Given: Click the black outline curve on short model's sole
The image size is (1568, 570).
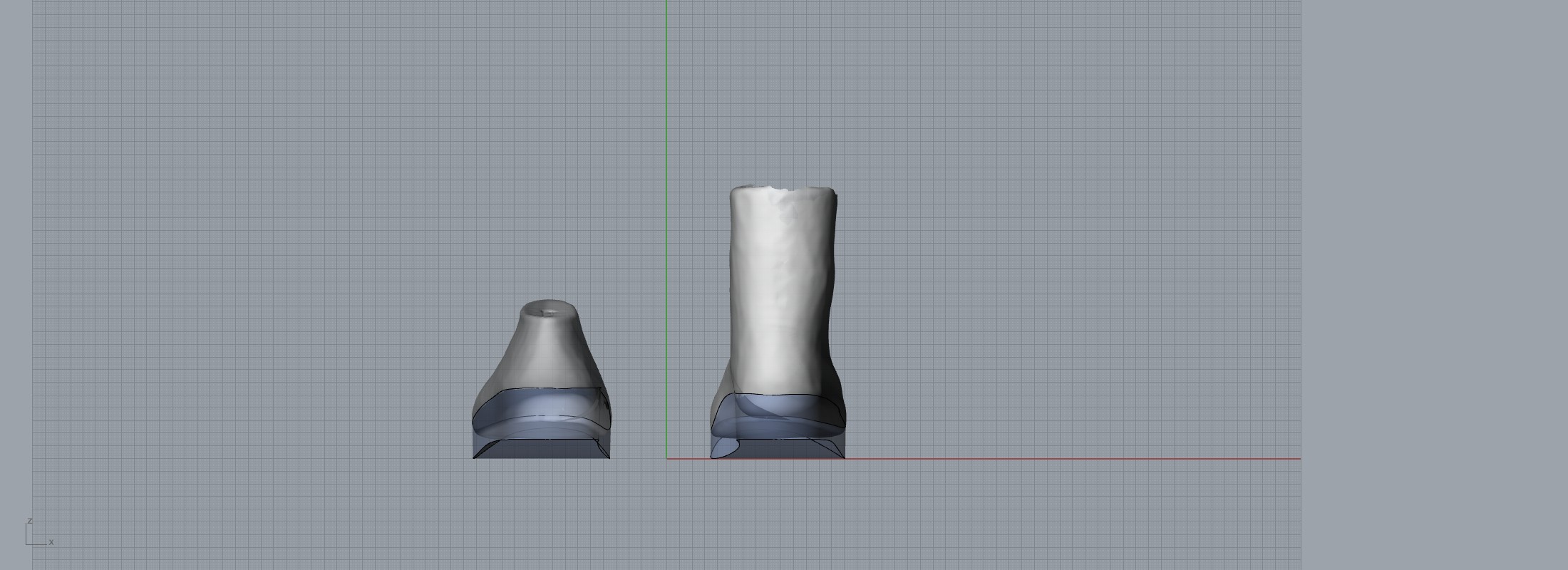Looking at the screenshot, I should (x=542, y=389).
